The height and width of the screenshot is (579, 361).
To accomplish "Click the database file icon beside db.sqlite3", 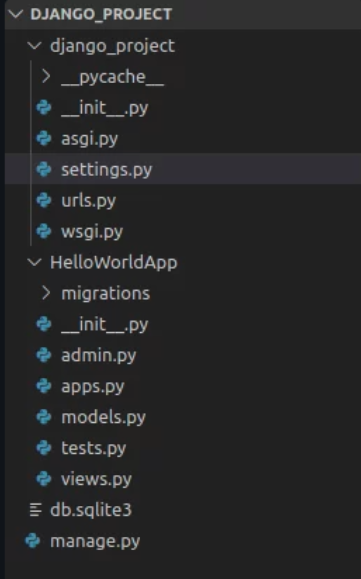I will pyautogui.click(x=35, y=510).
